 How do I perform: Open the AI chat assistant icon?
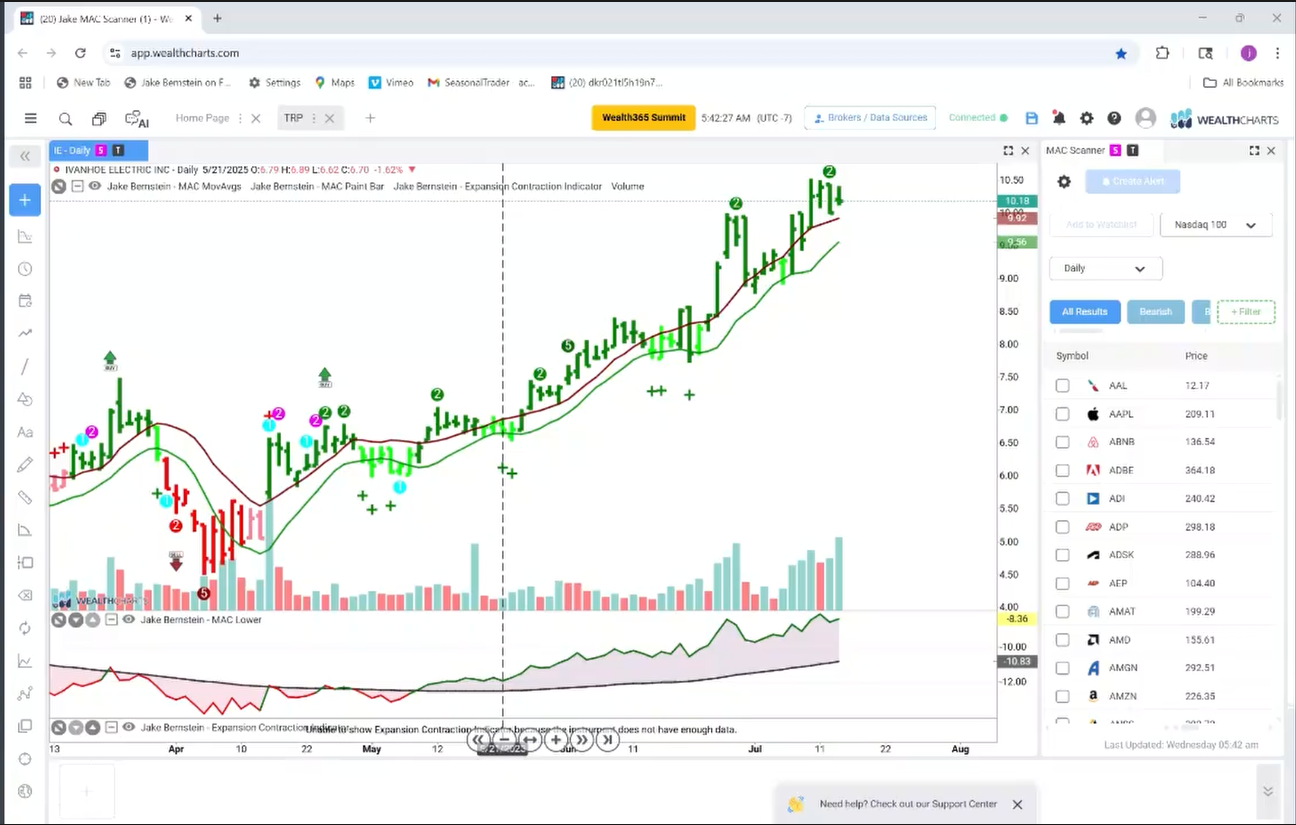tap(137, 118)
